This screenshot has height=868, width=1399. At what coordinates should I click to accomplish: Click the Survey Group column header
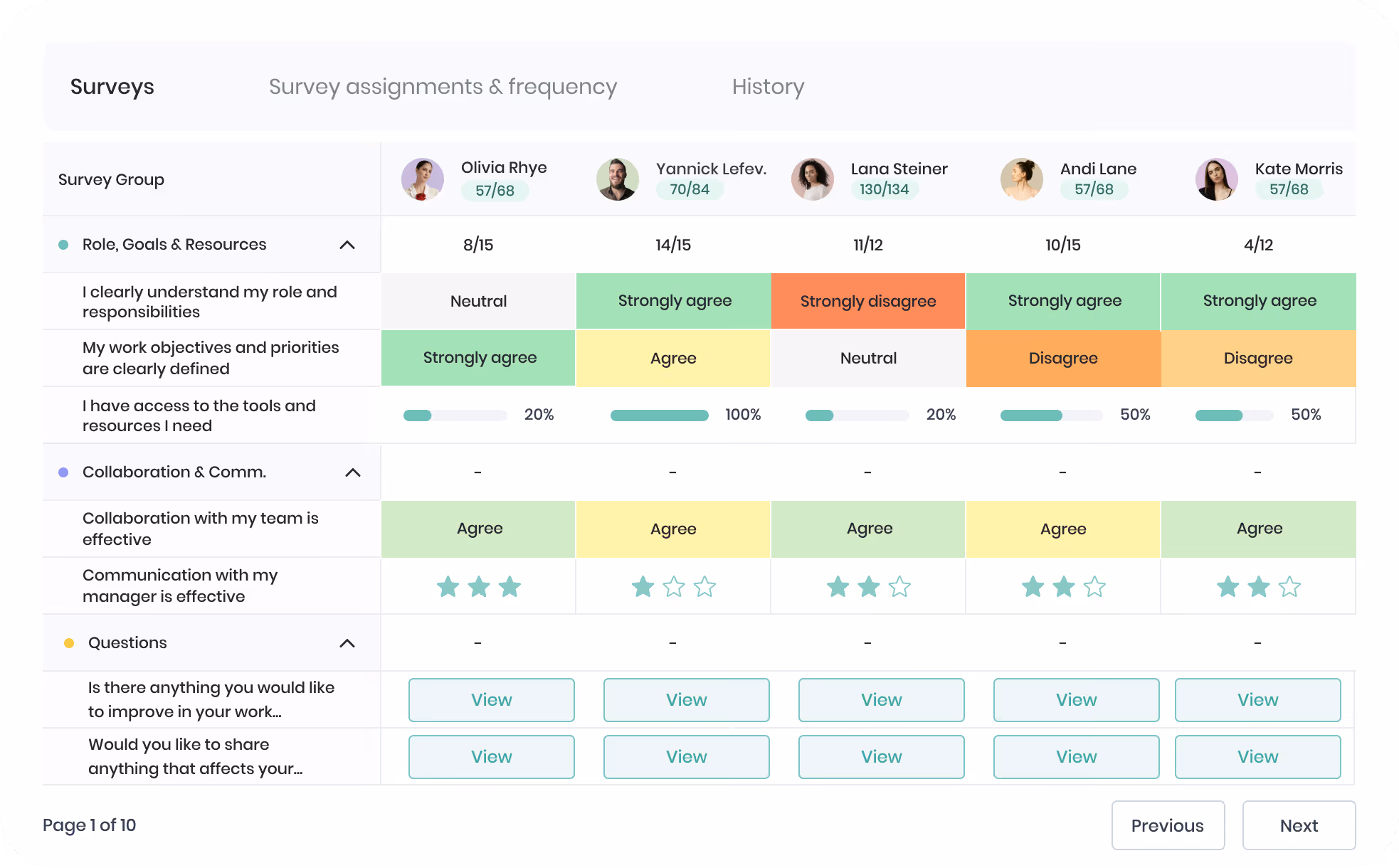[111, 179]
